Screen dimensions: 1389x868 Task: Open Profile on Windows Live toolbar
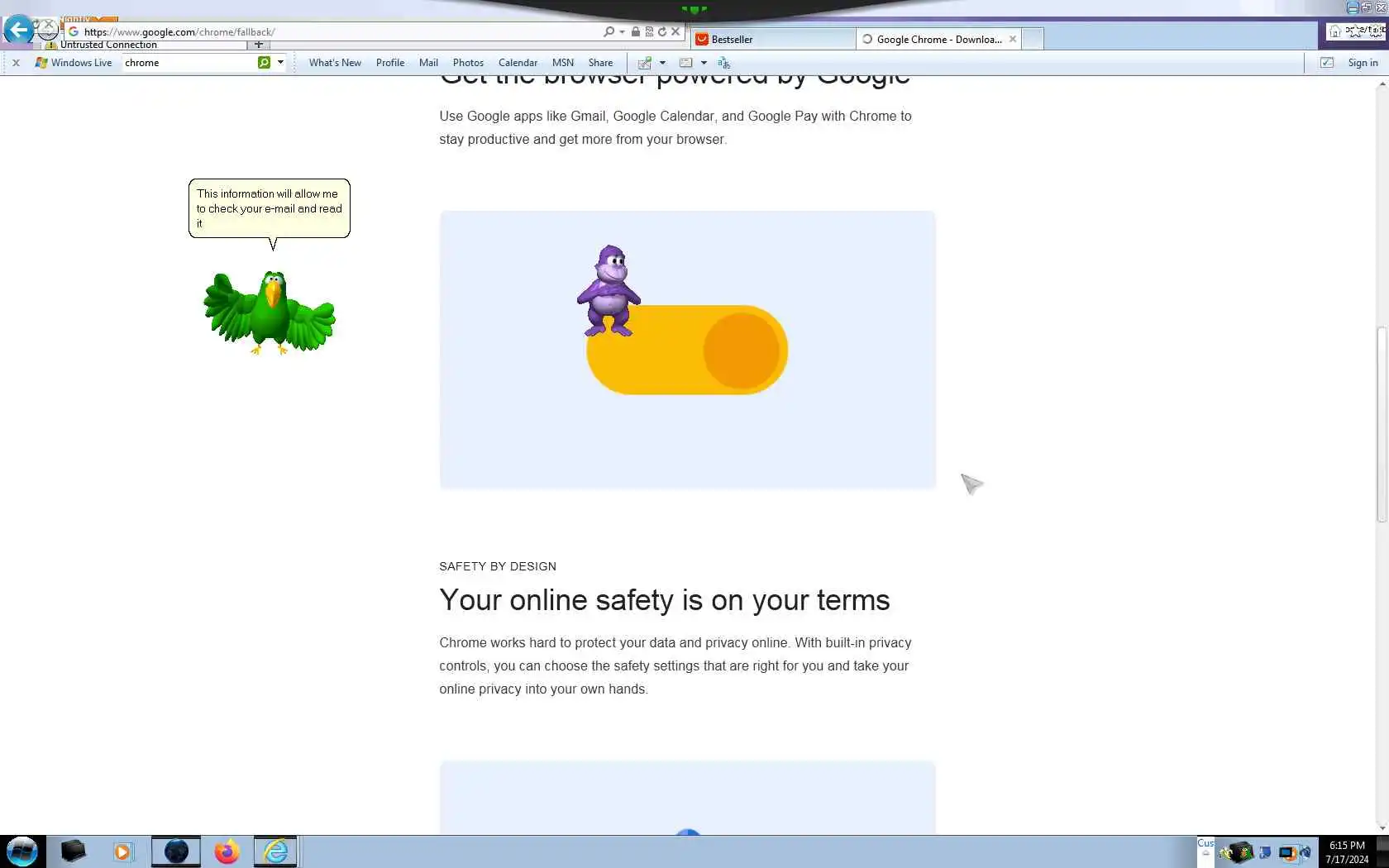coord(390,63)
